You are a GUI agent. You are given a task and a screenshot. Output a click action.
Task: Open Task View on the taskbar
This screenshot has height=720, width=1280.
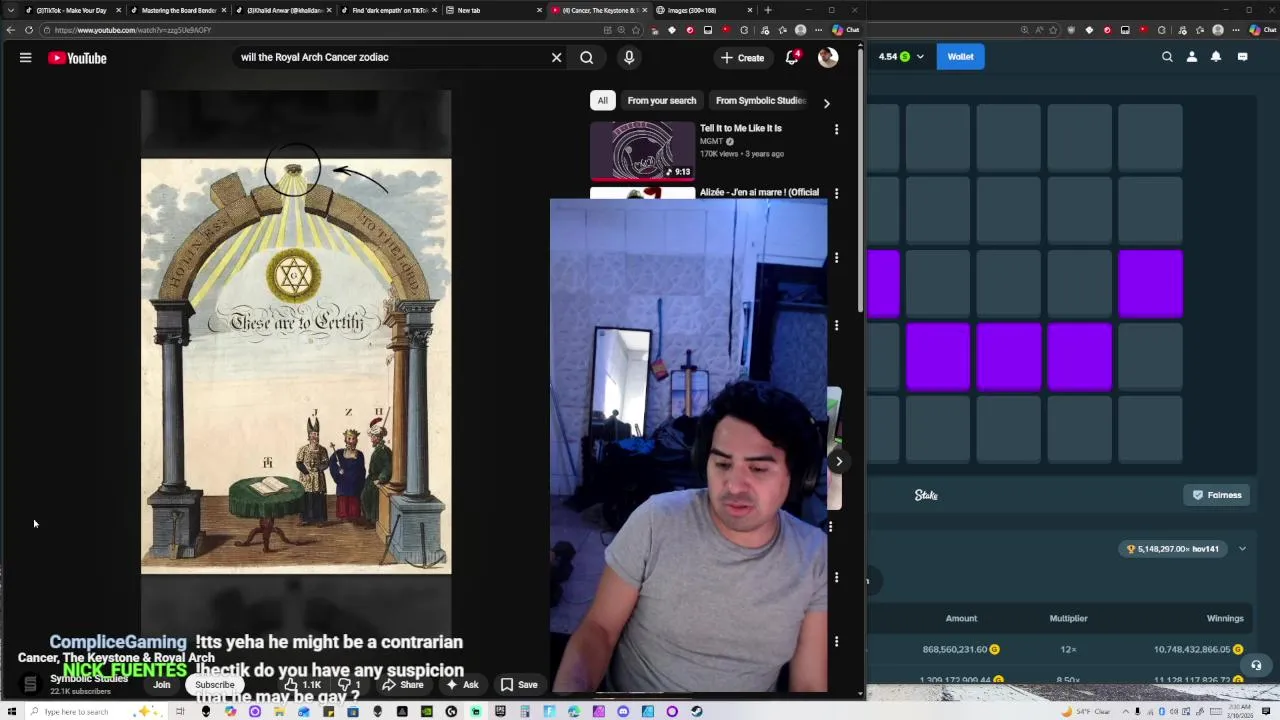[x=181, y=712]
